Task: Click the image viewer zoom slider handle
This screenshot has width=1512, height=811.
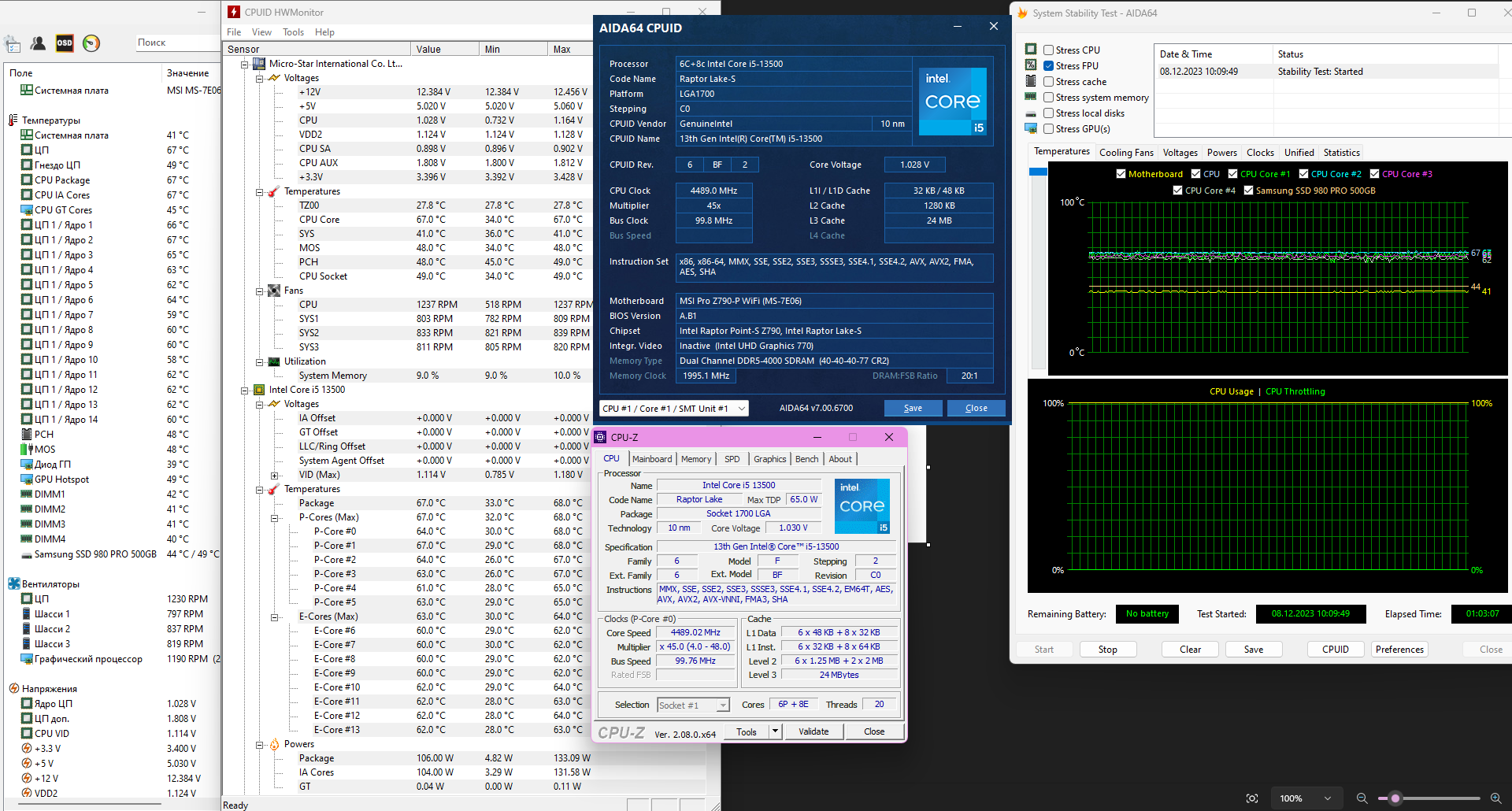Action: pyautogui.click(x=1395, y=798)
